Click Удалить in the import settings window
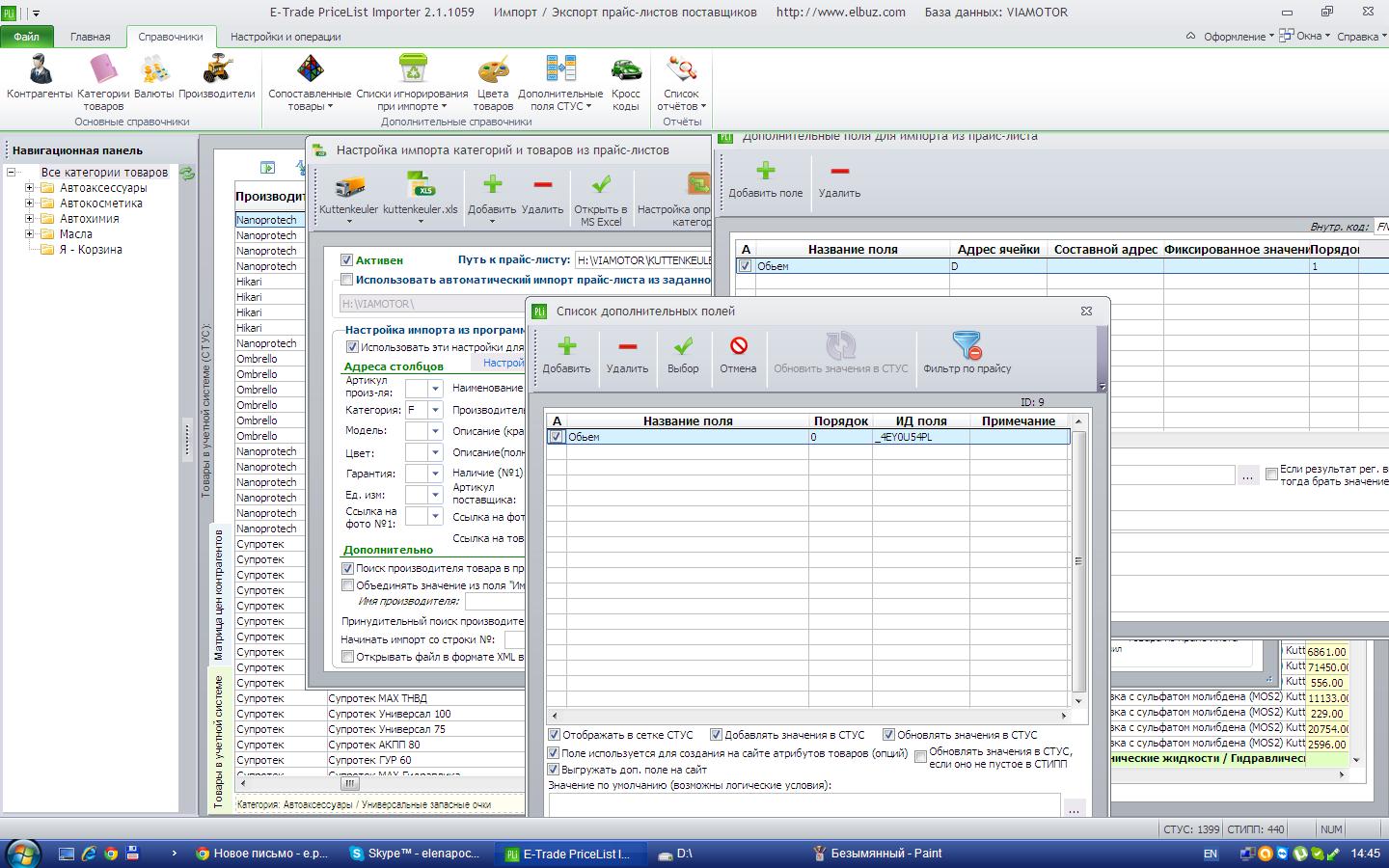The width and height of the screenshot is (1389, 868). pyautogui.click(x=542, y=194)
